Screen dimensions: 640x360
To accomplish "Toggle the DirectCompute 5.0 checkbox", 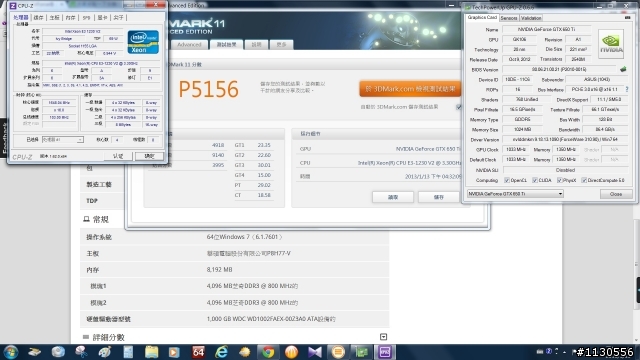I will 584,180.
